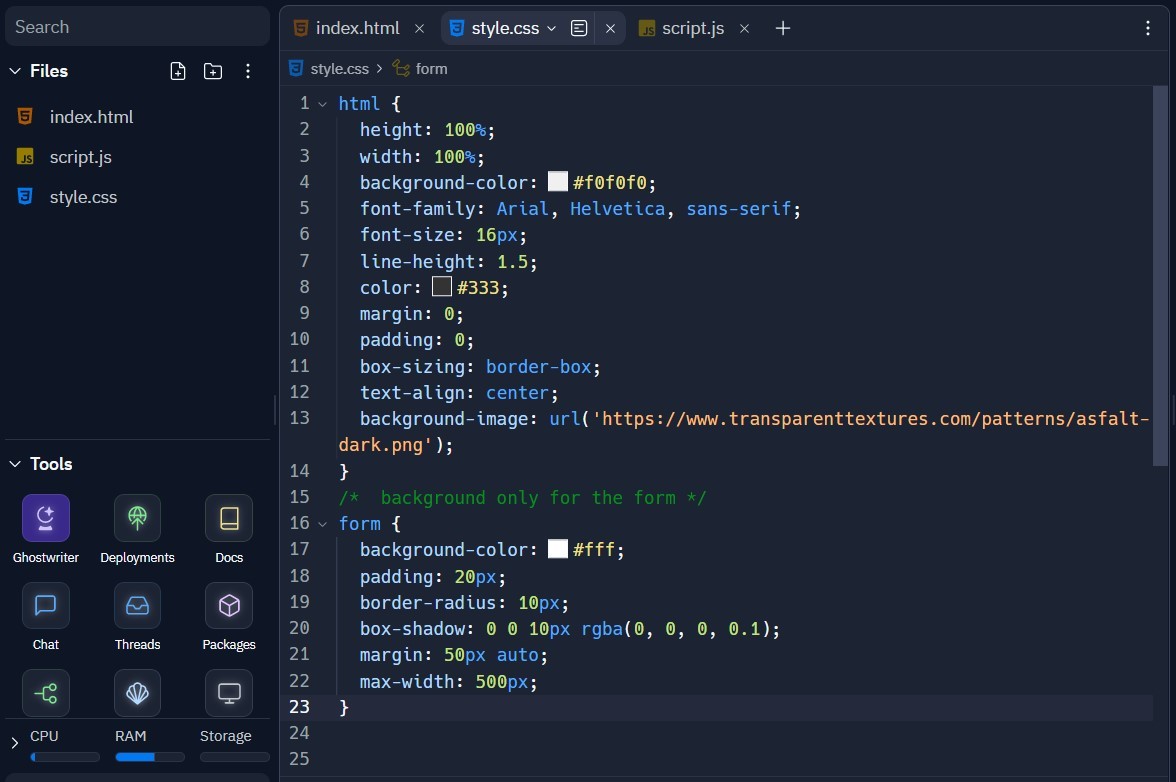
Task: Click the 'border-box' value text
Action: tap(538, 367)
